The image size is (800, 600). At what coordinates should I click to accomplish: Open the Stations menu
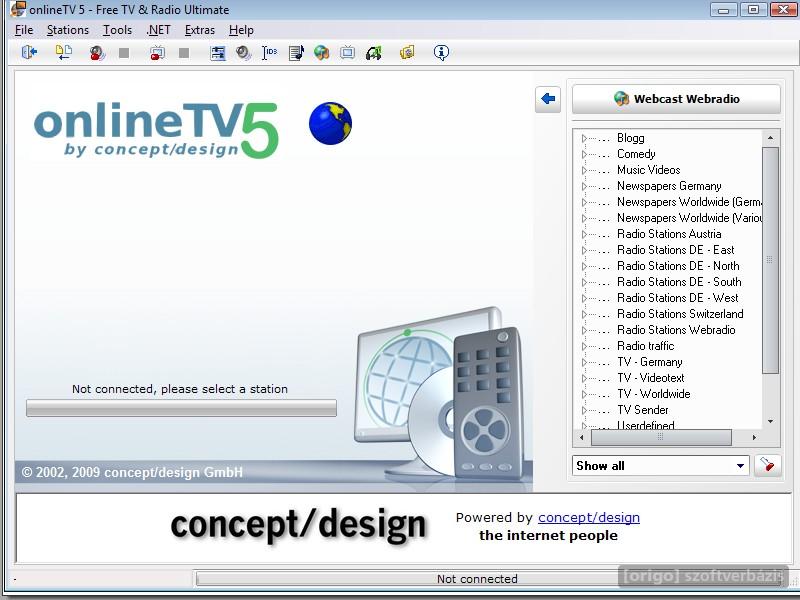[68, 30]
